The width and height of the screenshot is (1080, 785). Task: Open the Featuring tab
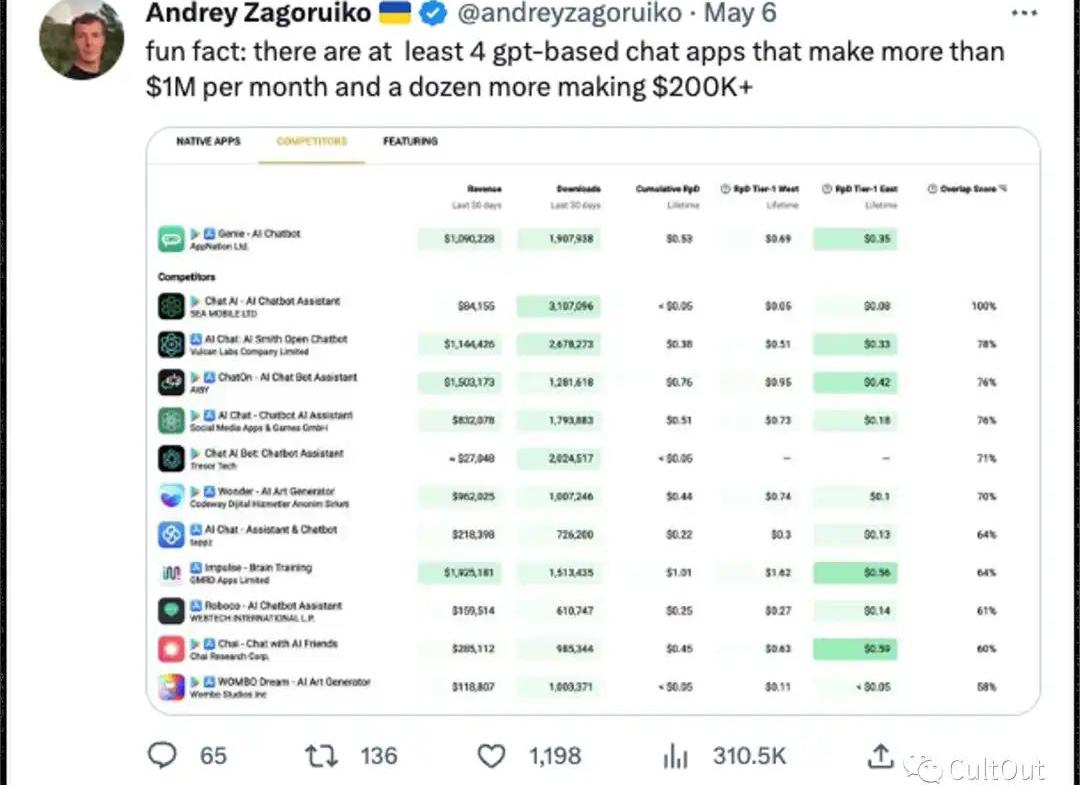click(410, 142)
